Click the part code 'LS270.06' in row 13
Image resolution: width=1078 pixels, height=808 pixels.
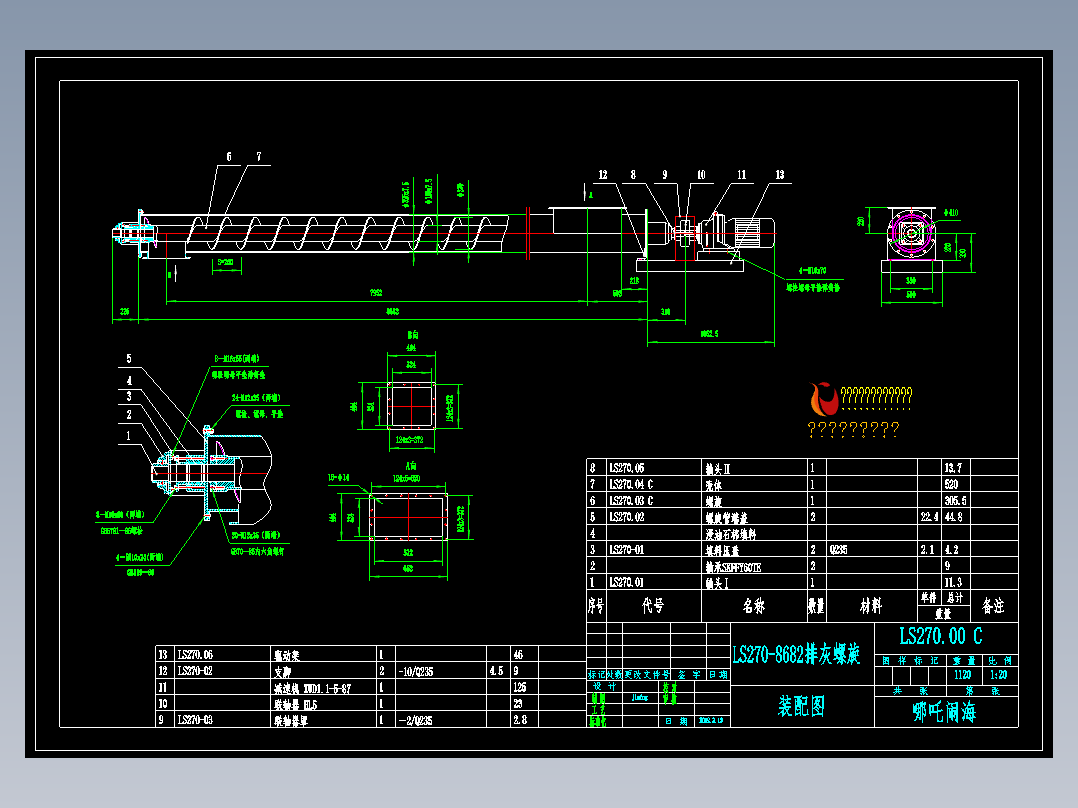click(195, 655)
